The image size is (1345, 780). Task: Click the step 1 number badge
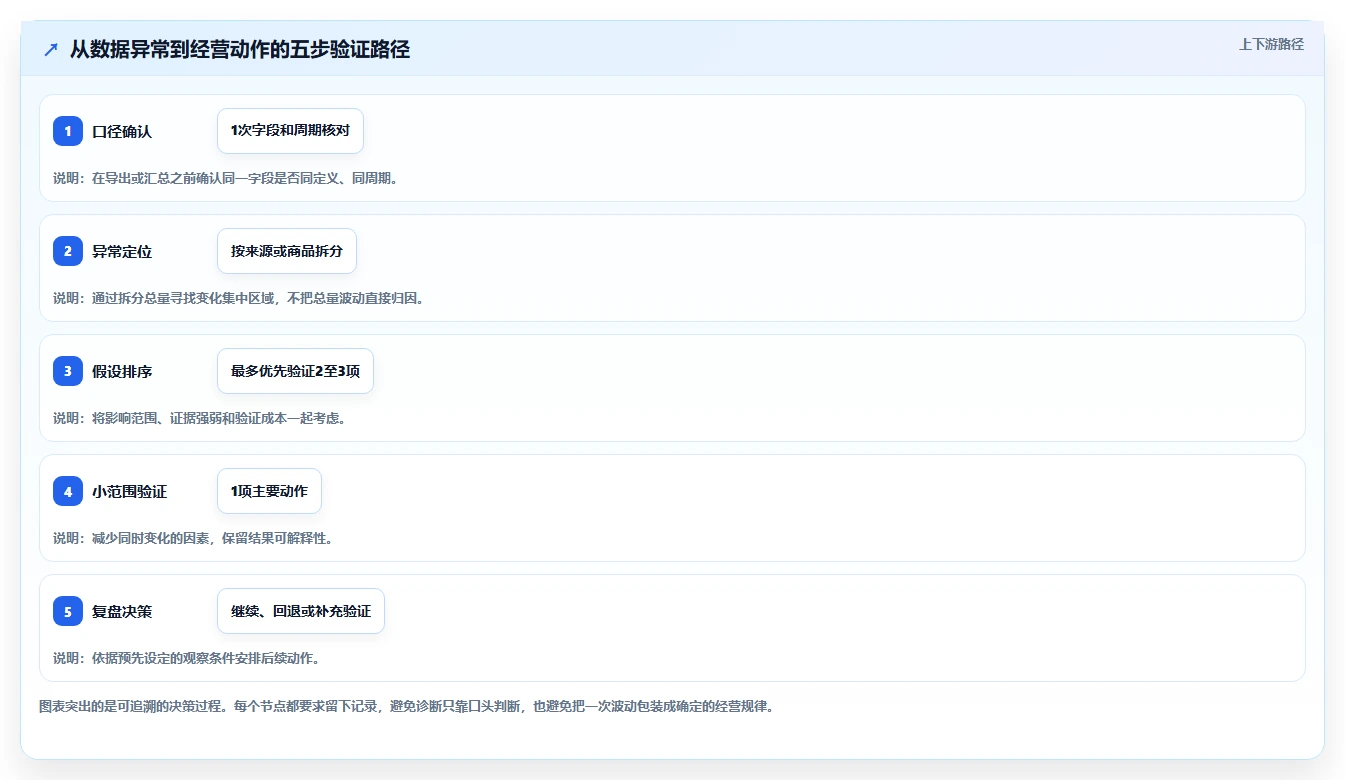coord(68,131)
